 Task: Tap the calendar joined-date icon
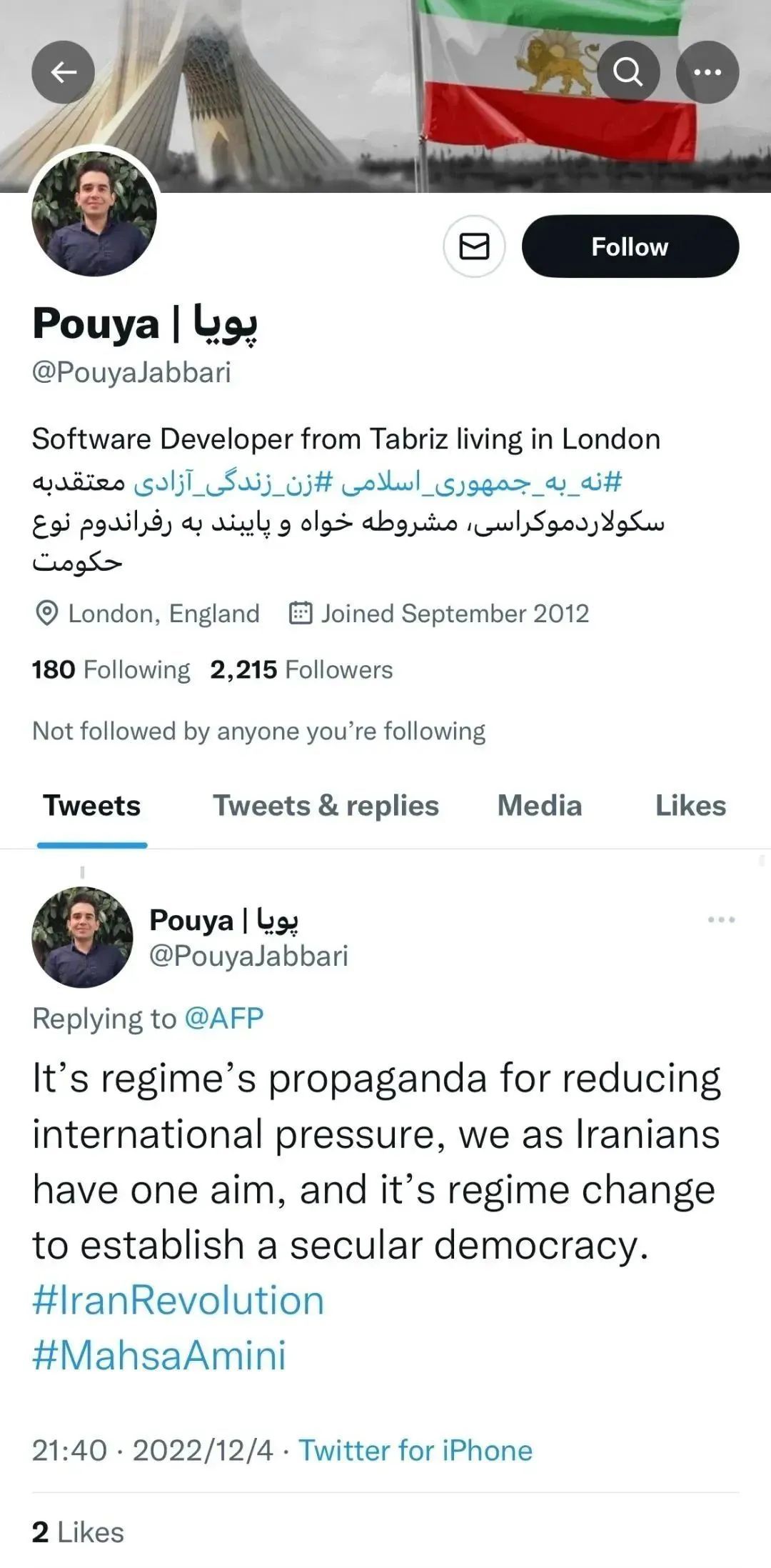300,614
